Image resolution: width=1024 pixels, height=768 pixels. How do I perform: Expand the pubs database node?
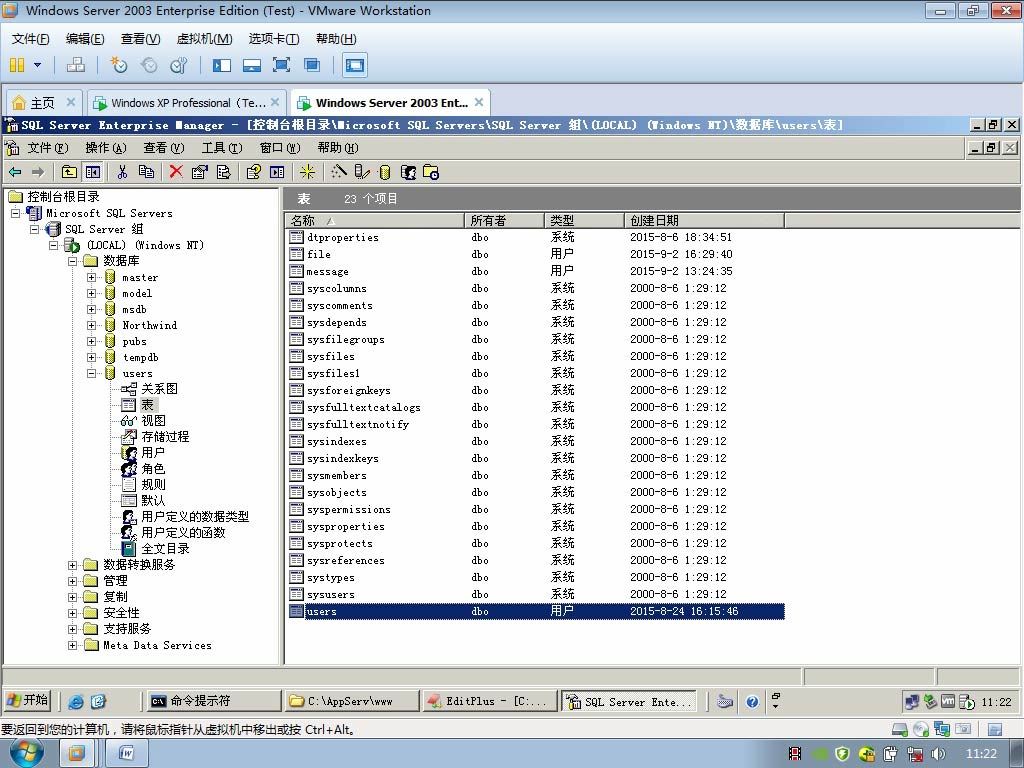[92, 342]
